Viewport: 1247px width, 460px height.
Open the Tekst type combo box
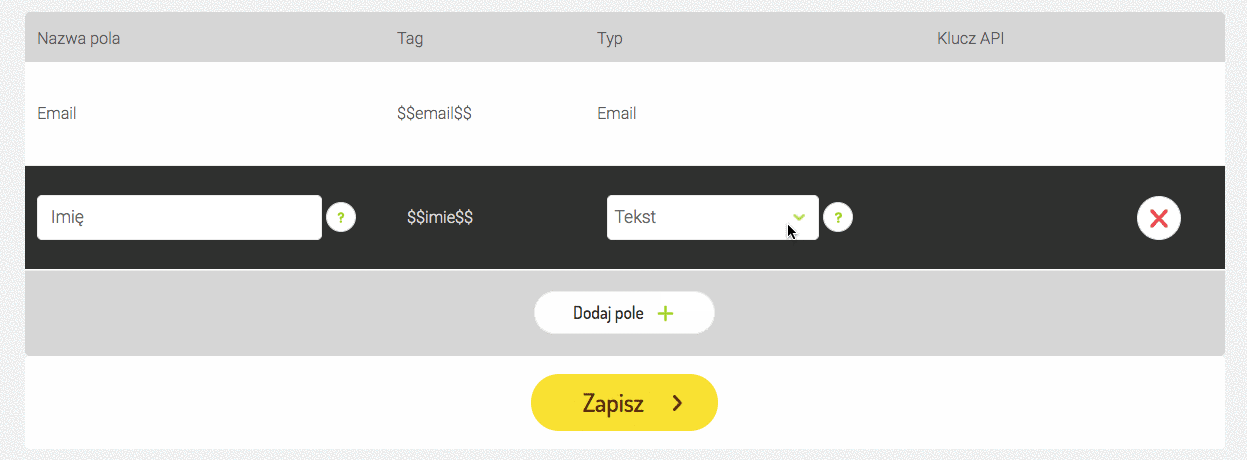pyautogui.click(x=713, y=217)
